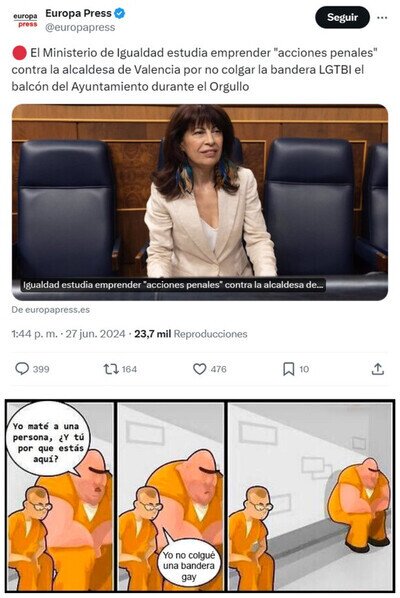Open the three-dot more options menu
This screenshot has width=400, height=598.
382,18
